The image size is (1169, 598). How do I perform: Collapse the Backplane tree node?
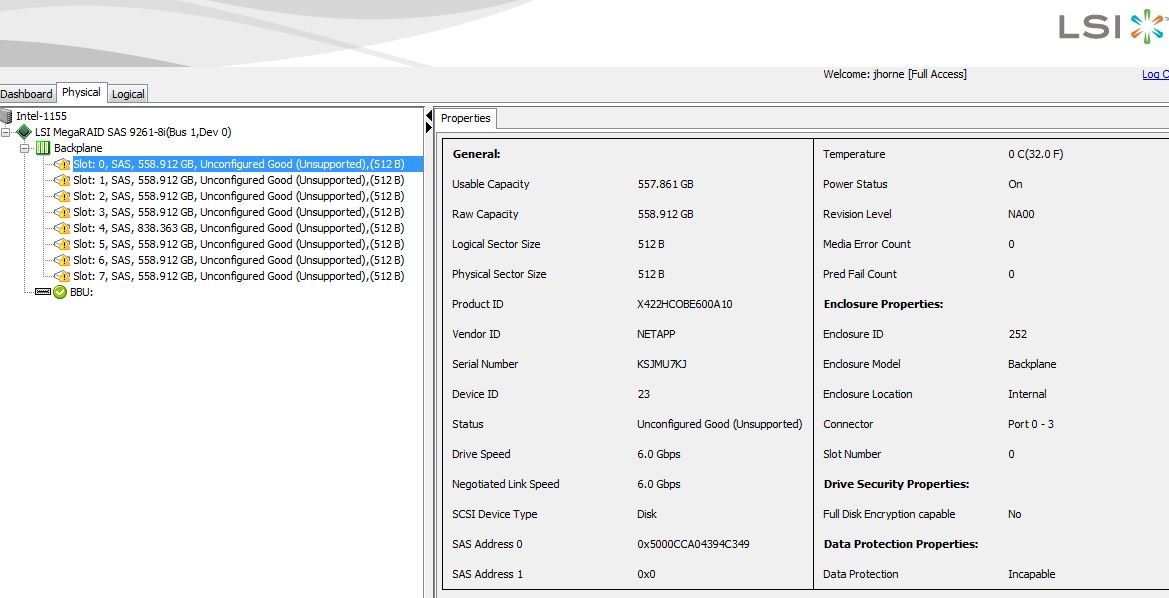click(25, 148)
